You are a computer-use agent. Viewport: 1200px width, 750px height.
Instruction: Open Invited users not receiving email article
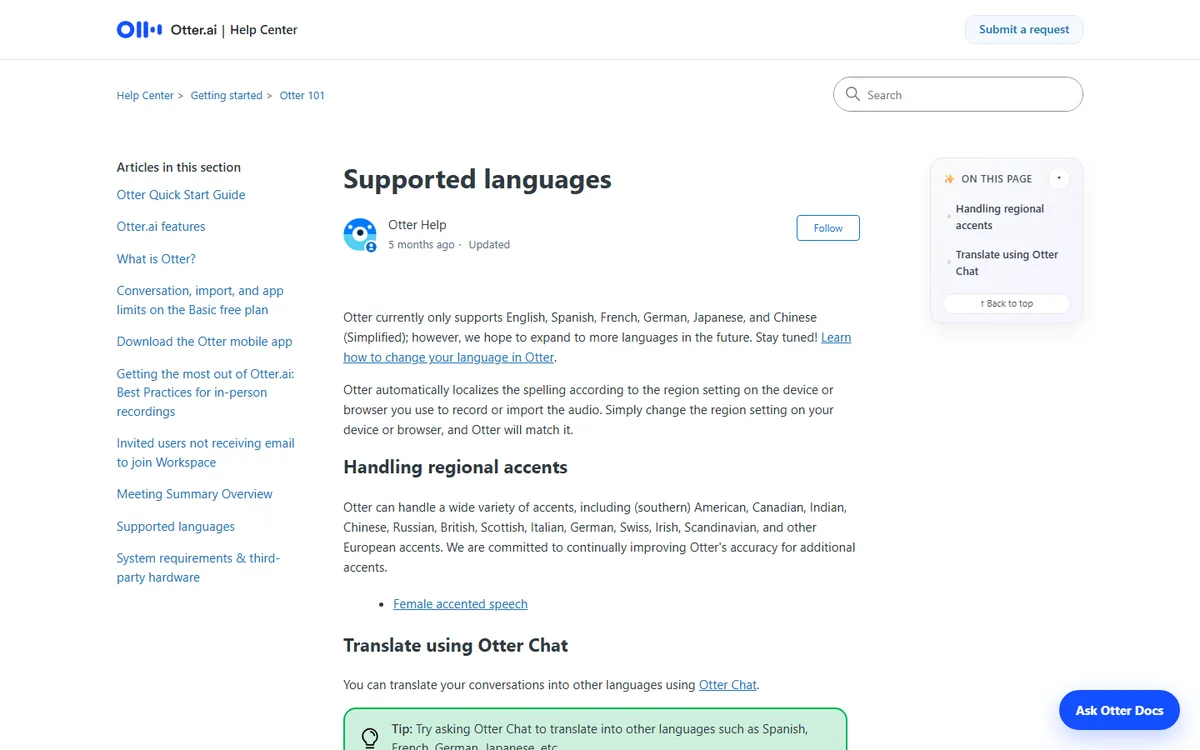point(205,452)
